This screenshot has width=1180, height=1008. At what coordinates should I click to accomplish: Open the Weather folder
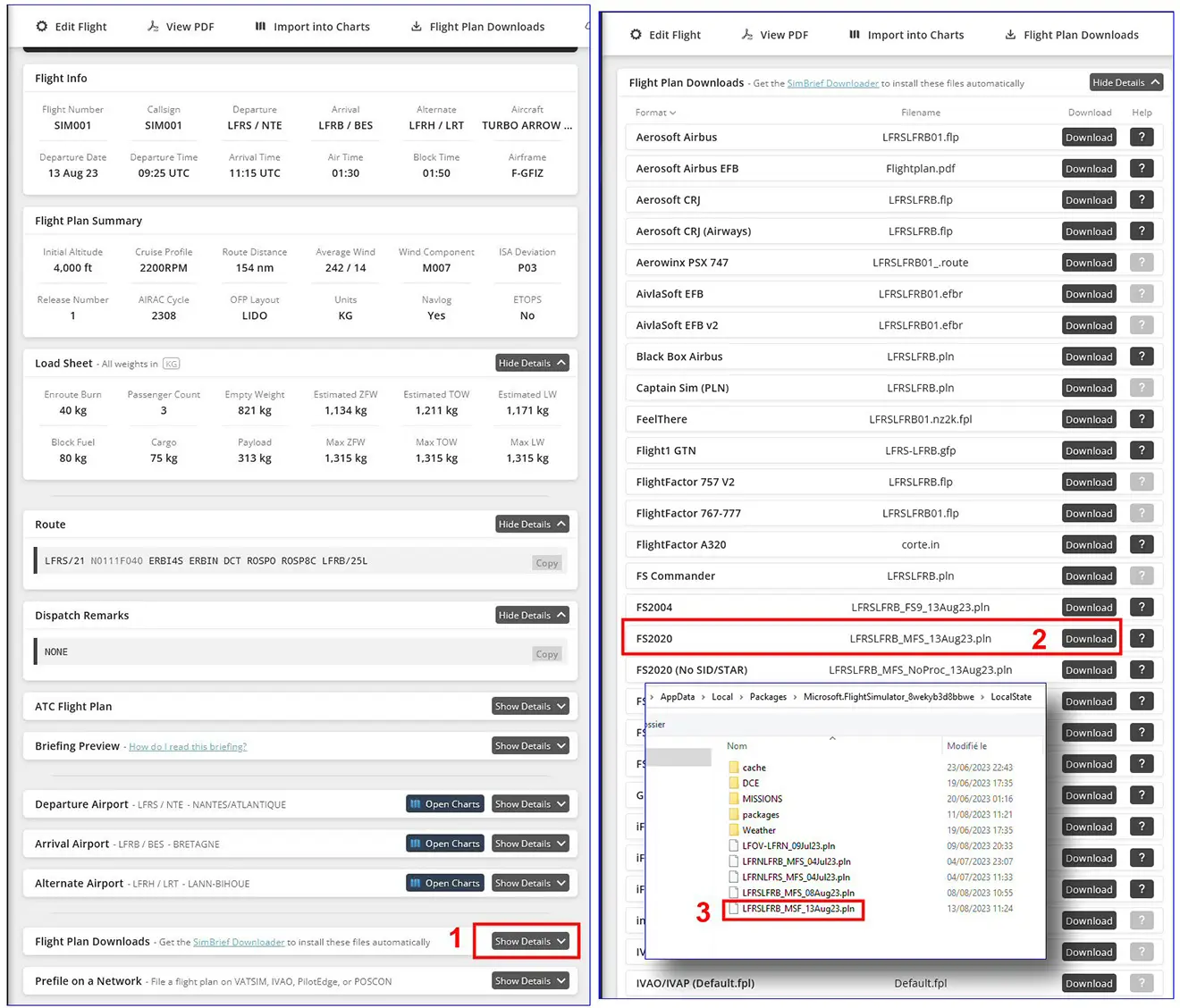752,830
